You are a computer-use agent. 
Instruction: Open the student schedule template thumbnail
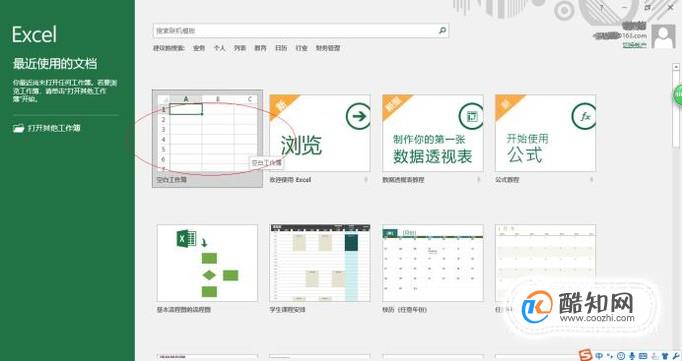pos(320,263)
